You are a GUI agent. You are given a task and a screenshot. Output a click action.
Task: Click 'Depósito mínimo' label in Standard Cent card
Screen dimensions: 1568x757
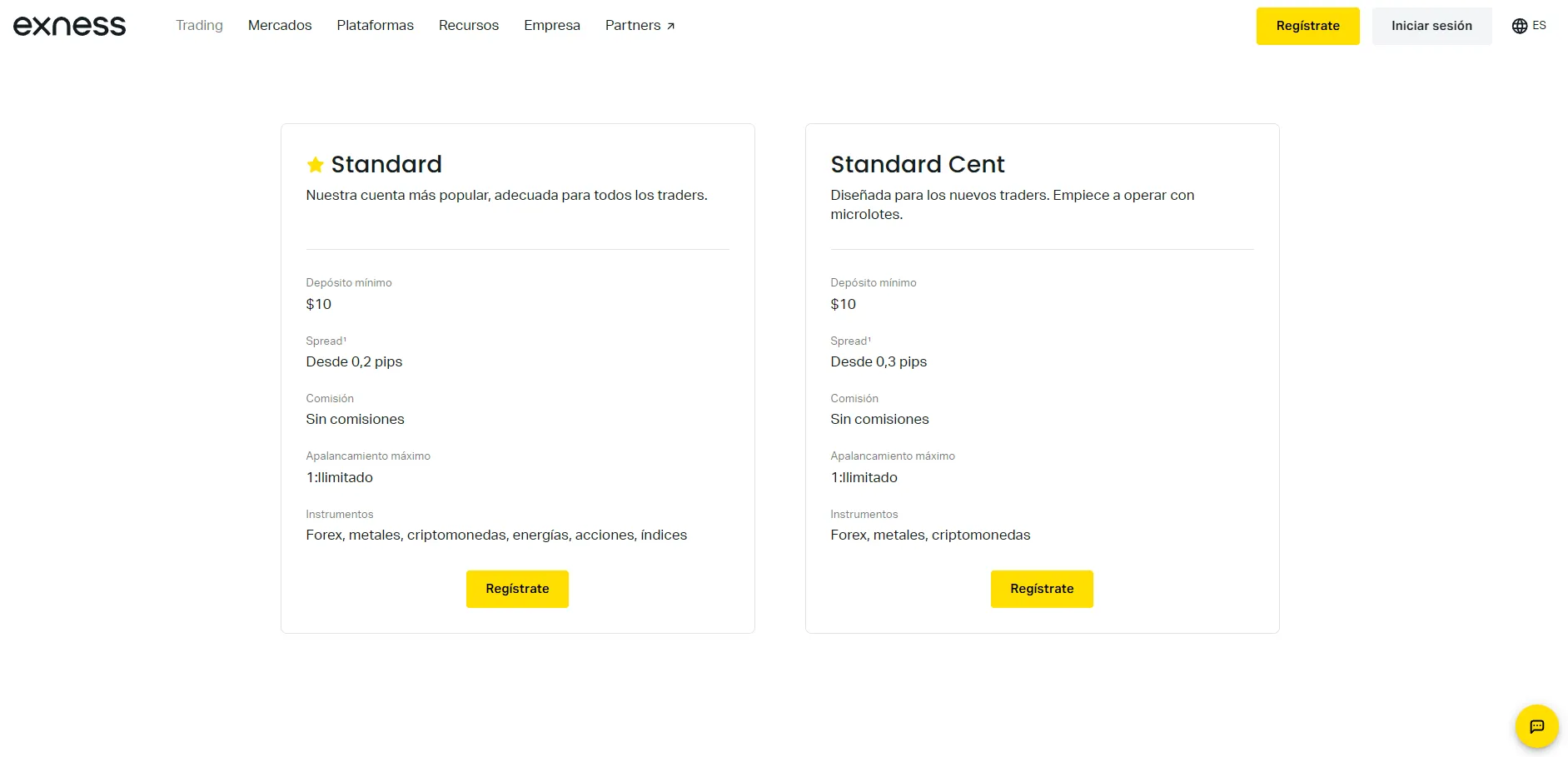pos(874,282)
